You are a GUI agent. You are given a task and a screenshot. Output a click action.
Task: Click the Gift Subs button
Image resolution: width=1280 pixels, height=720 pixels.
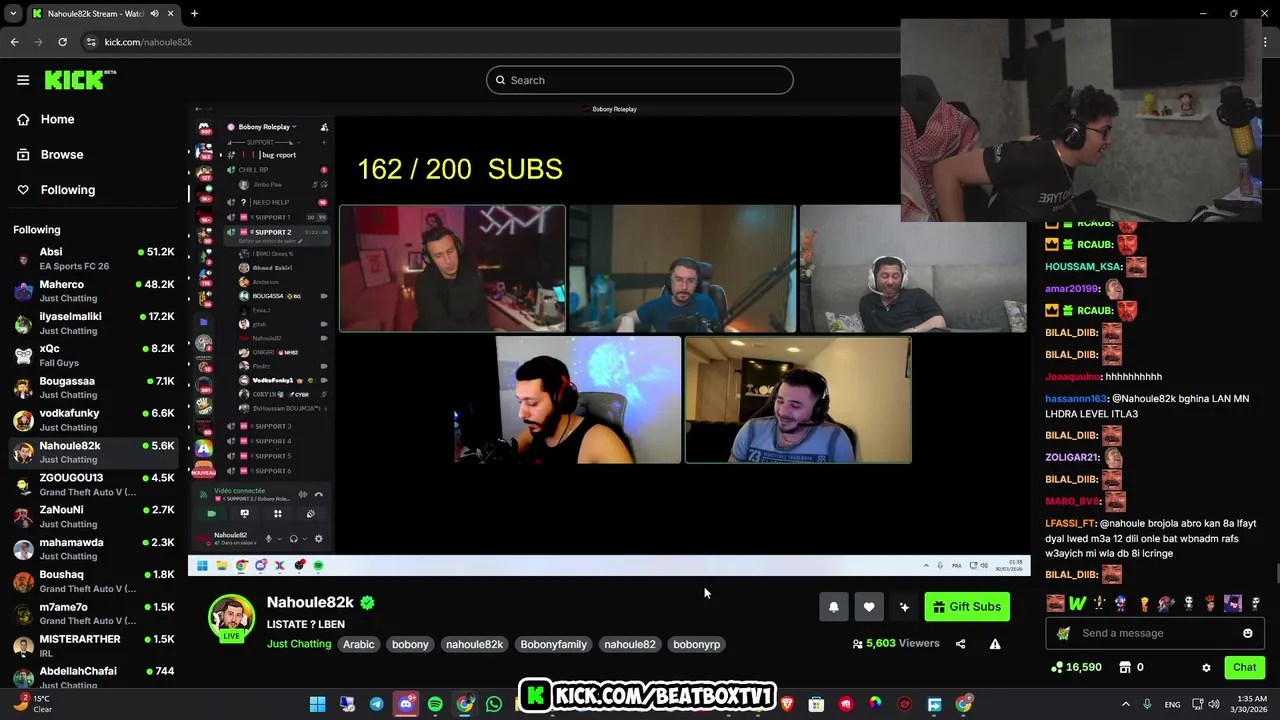coord(967,607)
